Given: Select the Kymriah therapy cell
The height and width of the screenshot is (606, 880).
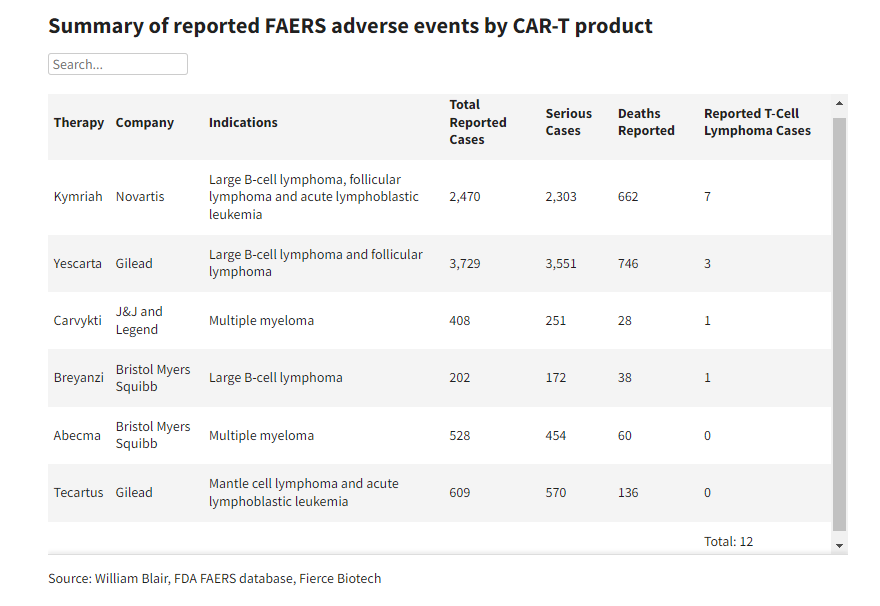Looking at the screenshot, I should 78,197.
